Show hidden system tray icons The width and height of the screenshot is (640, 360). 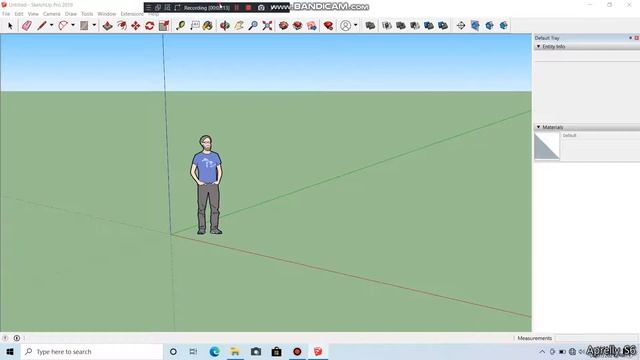[542, 351]
